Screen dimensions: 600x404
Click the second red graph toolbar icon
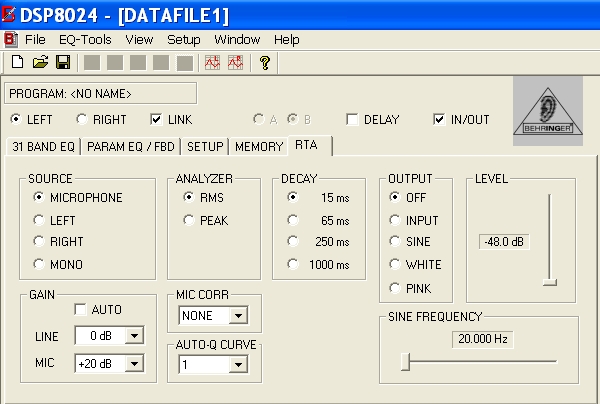(235, 62)
